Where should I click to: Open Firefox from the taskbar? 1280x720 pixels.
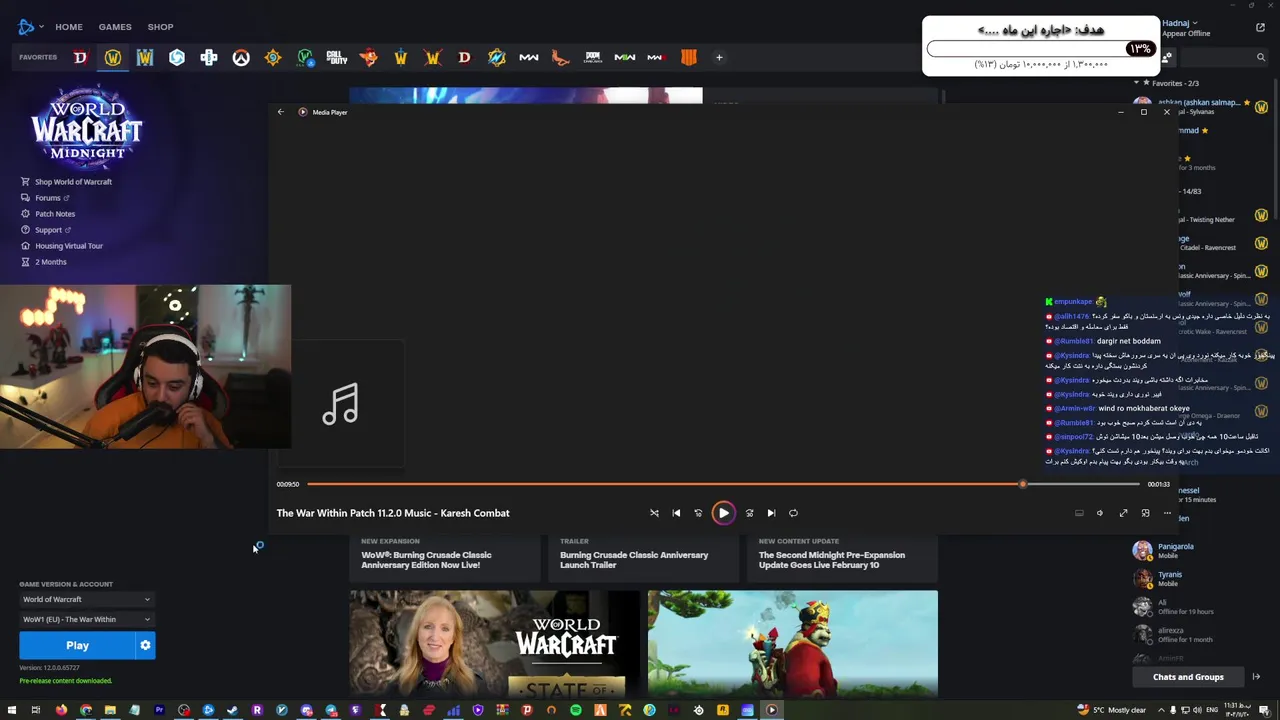click(x=61, y=710)
